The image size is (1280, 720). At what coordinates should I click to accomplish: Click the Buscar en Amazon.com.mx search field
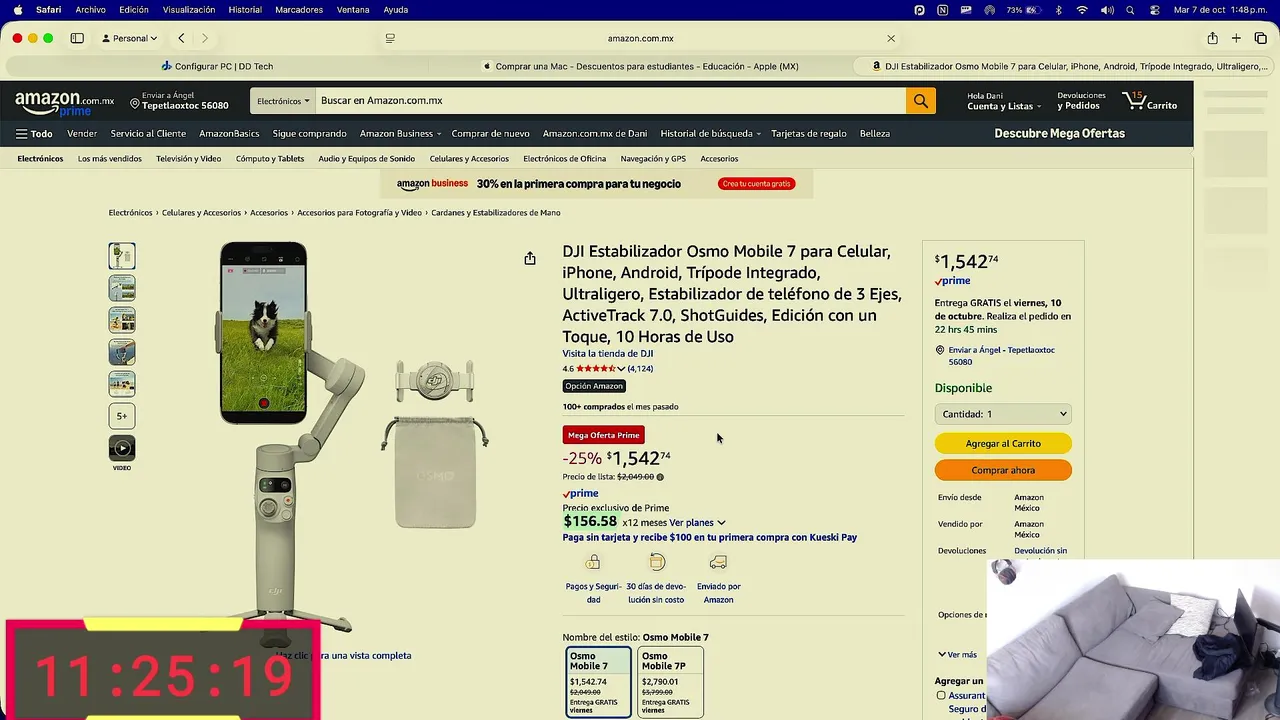click(610, 101)
